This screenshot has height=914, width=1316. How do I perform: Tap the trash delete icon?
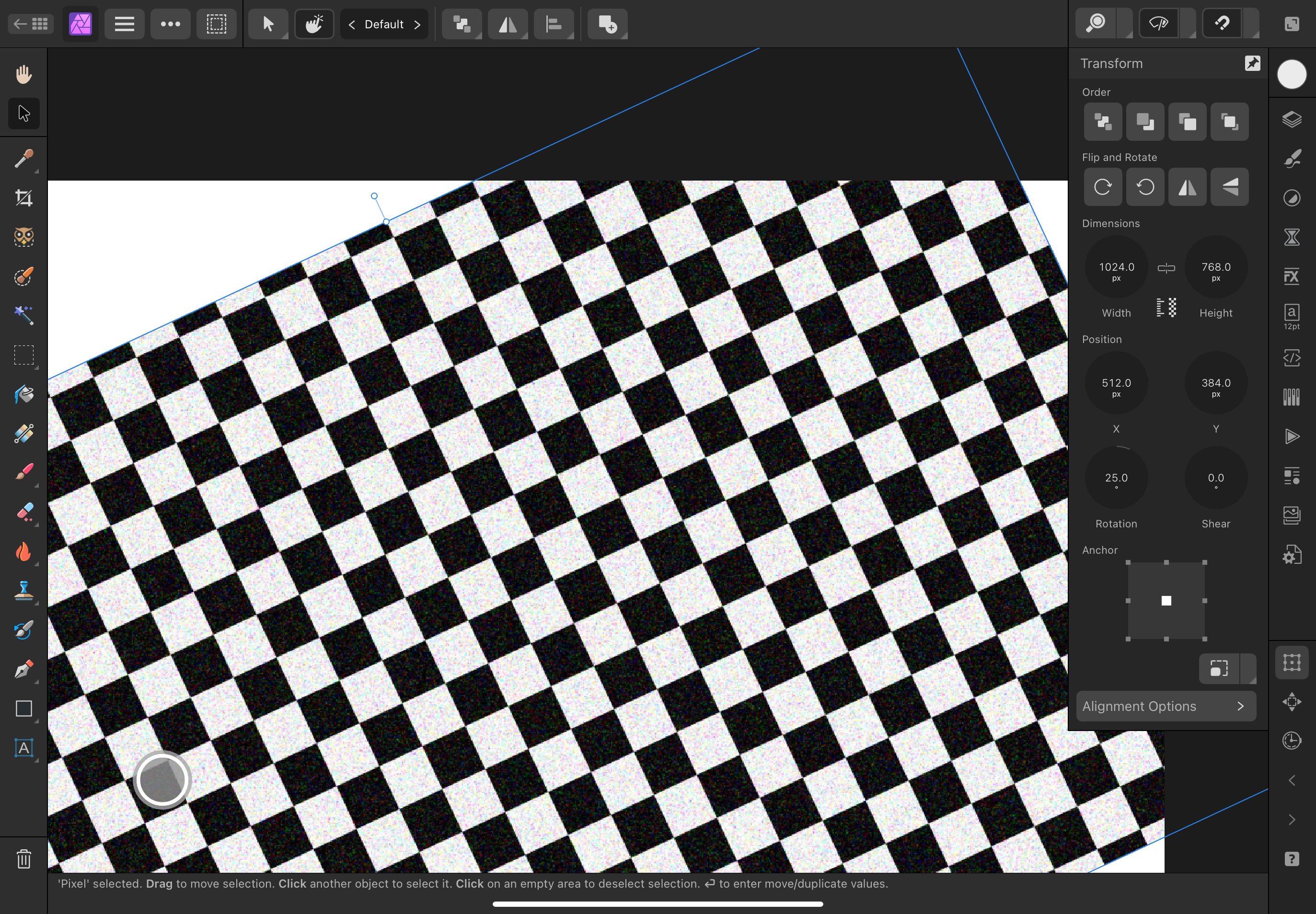click(x=23, y=859)
